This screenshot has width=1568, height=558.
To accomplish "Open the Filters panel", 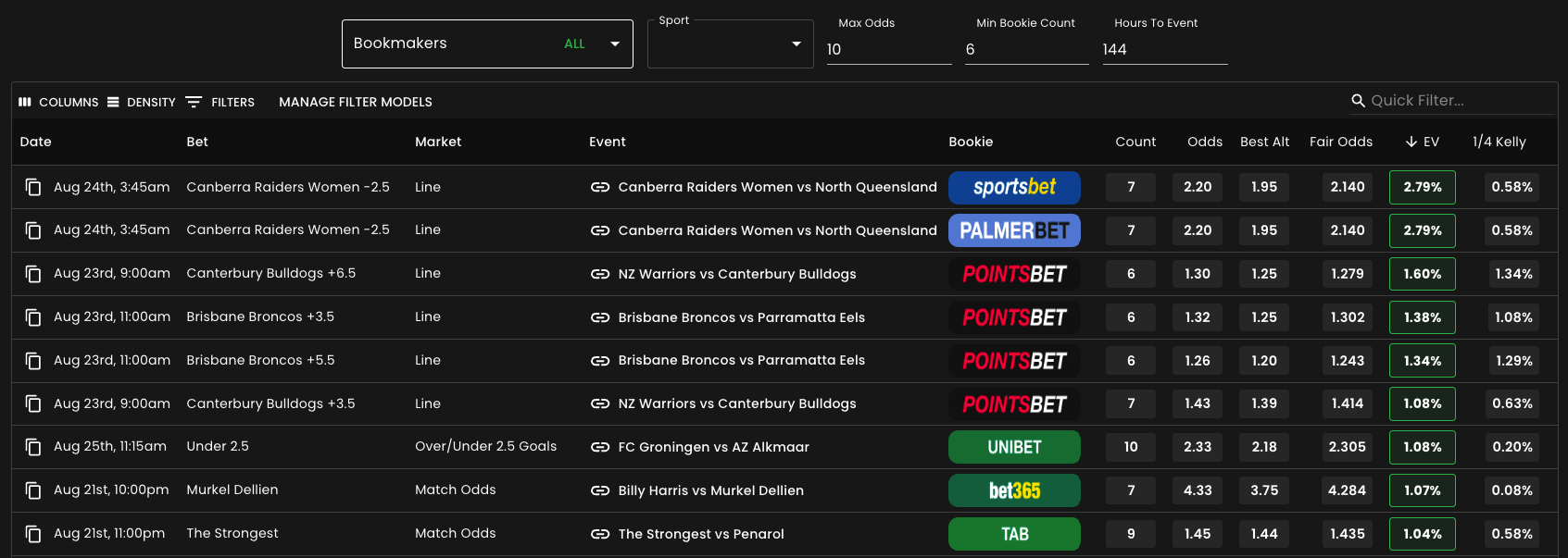I will 220,102.
